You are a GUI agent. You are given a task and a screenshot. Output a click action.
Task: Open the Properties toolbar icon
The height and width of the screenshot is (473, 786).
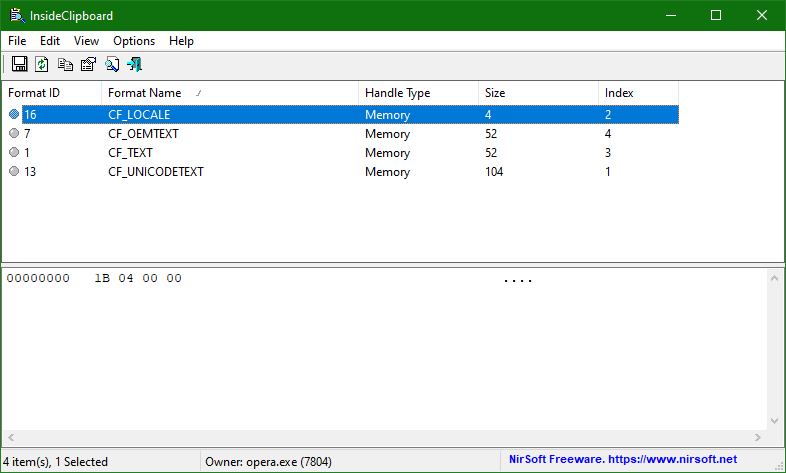(88, 64)
